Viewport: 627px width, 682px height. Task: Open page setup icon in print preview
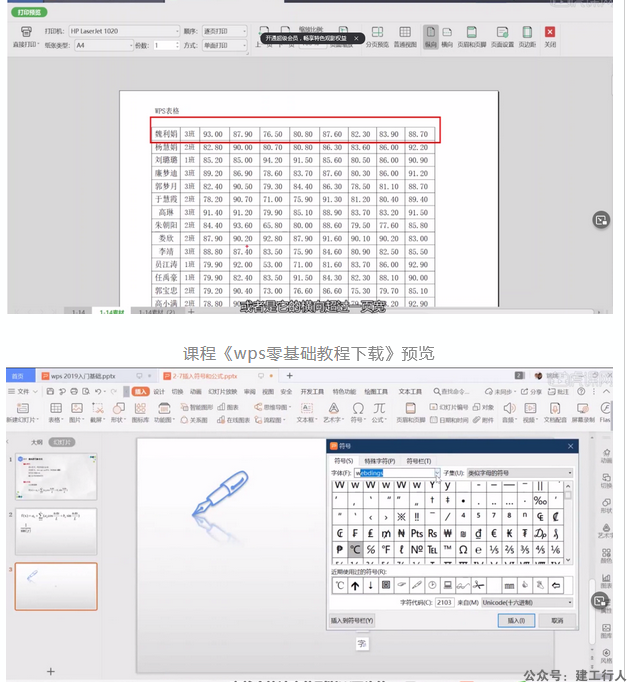pyautogui.click(x=502, y=32)
